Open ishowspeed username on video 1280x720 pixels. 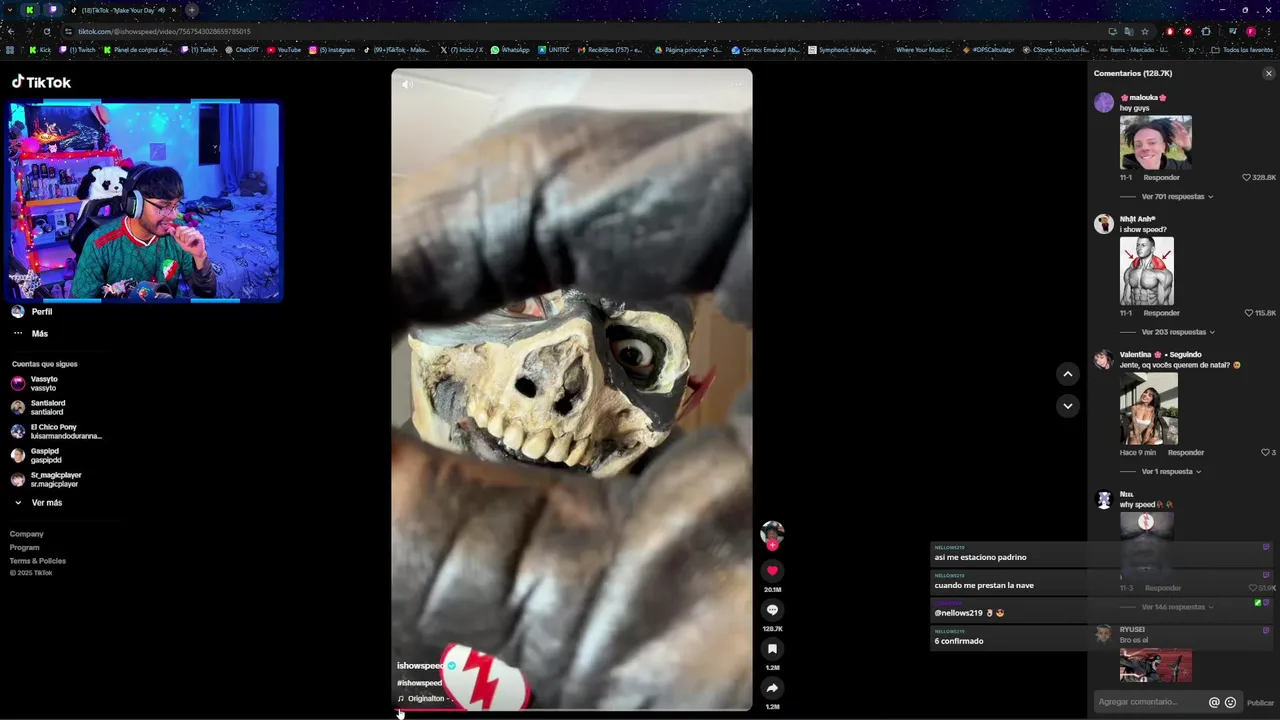(421, 666)
